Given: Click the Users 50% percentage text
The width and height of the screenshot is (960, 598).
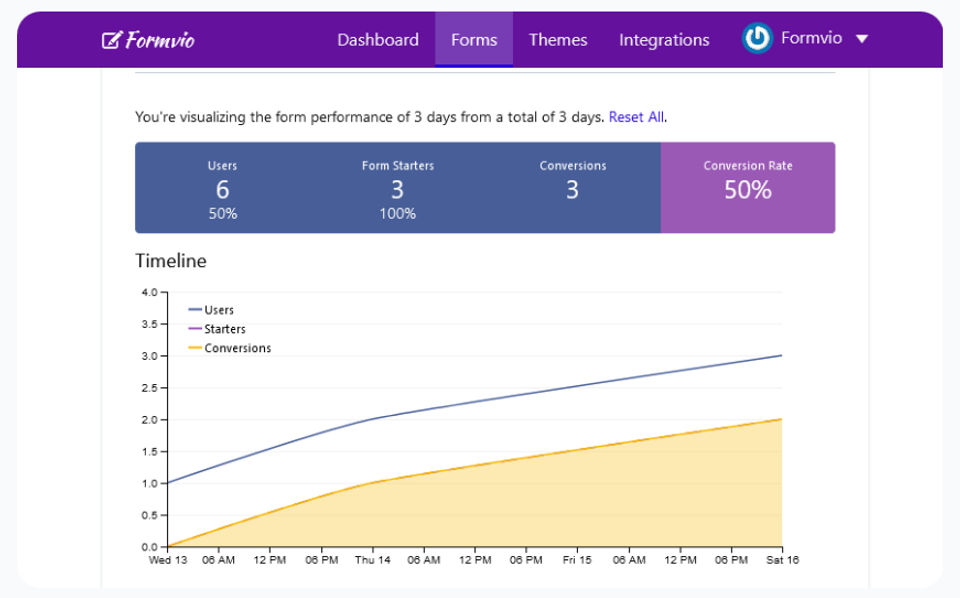Looking at the screenshot, I should pos(222,214).
